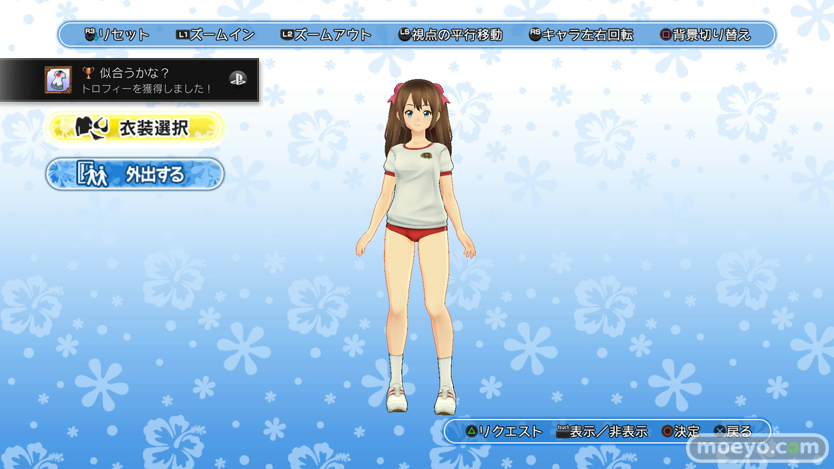
Task: Choose the 外出する go out option
Action: pos(134,174)
